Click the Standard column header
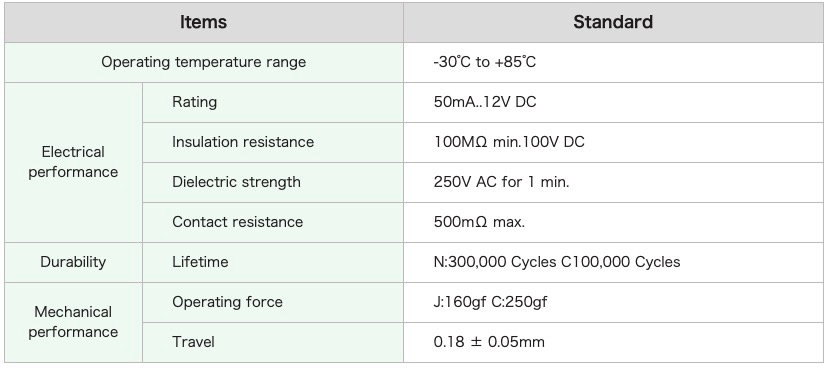Screen dimensions: 832x372 coord(613,22)
